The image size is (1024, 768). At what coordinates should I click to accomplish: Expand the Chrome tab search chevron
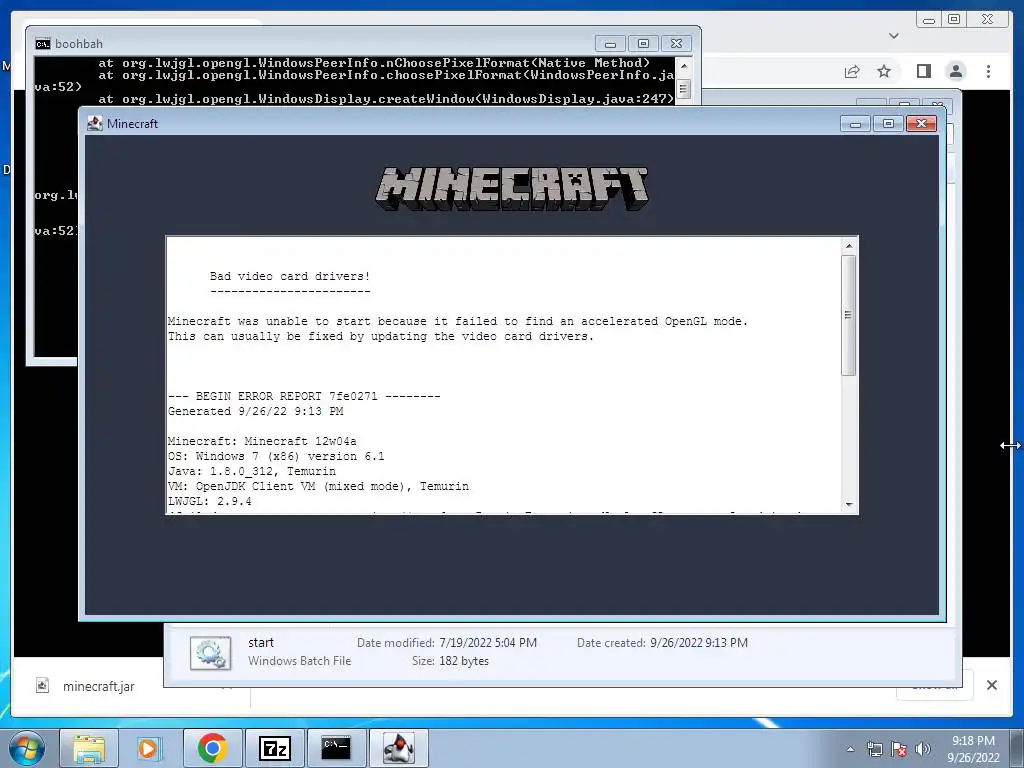pyautogui.click(x=894, y=36)
